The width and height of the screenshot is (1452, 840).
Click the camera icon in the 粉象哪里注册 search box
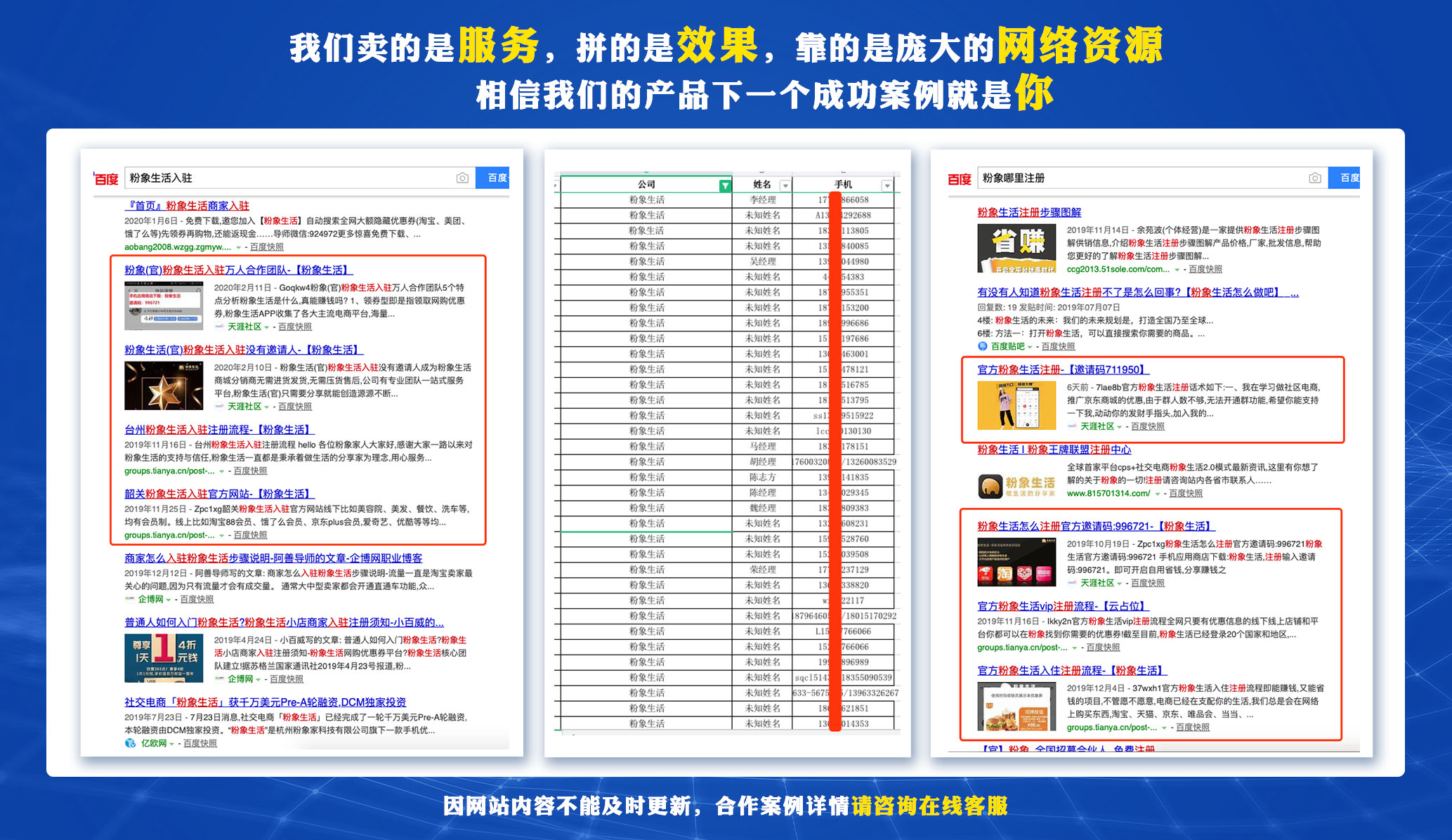tap(1315, 178)
